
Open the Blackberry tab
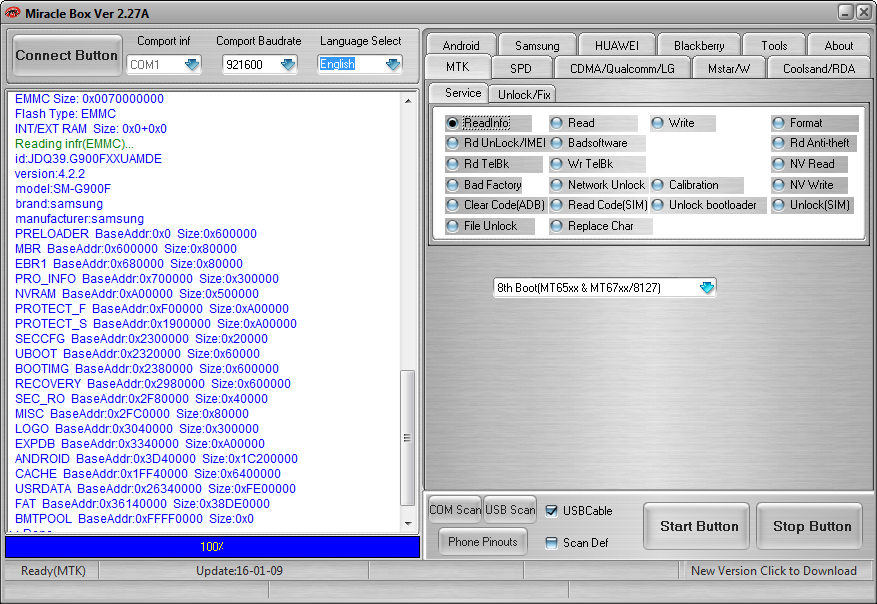click(699, 45)
